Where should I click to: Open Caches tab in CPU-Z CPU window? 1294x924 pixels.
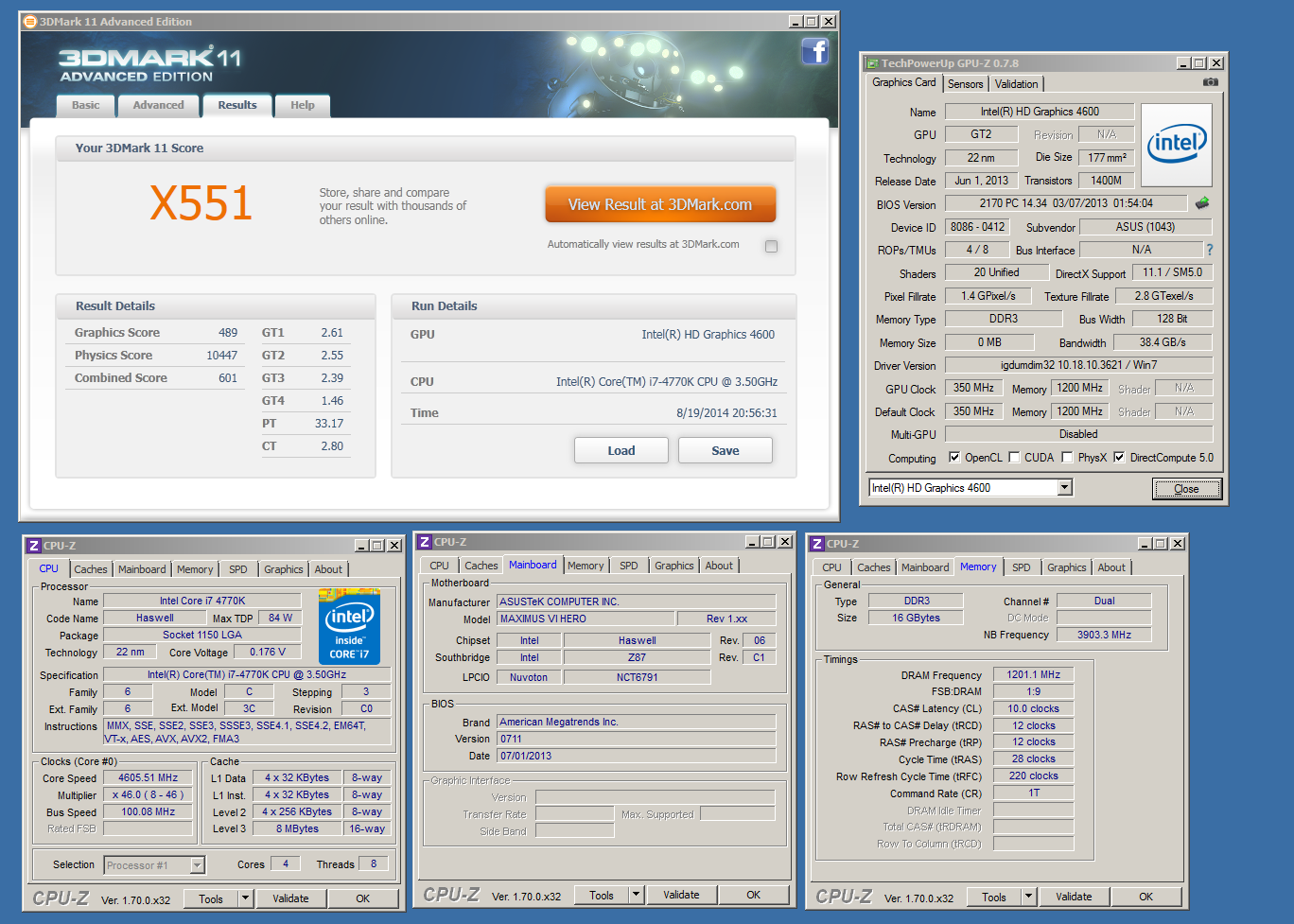91,569
